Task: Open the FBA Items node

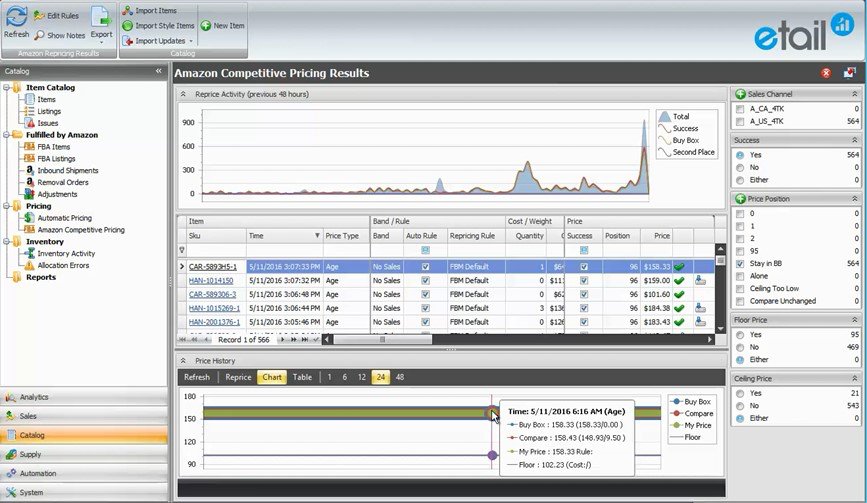Action: [54, 147]
